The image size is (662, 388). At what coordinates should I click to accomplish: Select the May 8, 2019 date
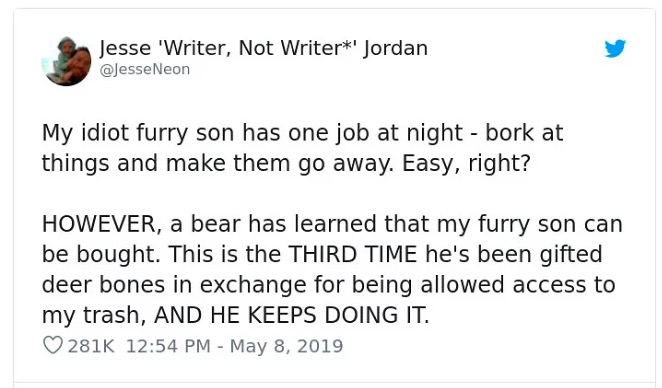point(286,346)
